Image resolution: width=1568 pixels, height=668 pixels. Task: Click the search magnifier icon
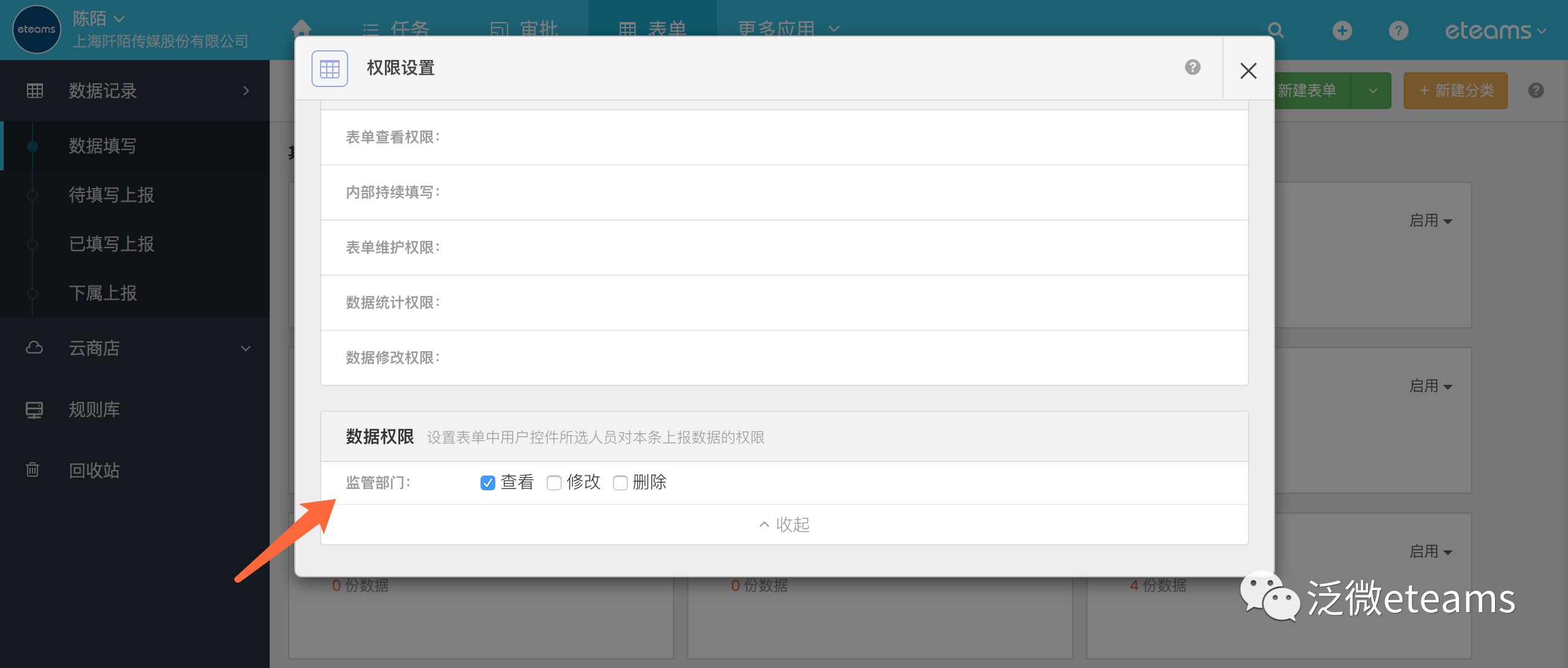[1276, 30]
